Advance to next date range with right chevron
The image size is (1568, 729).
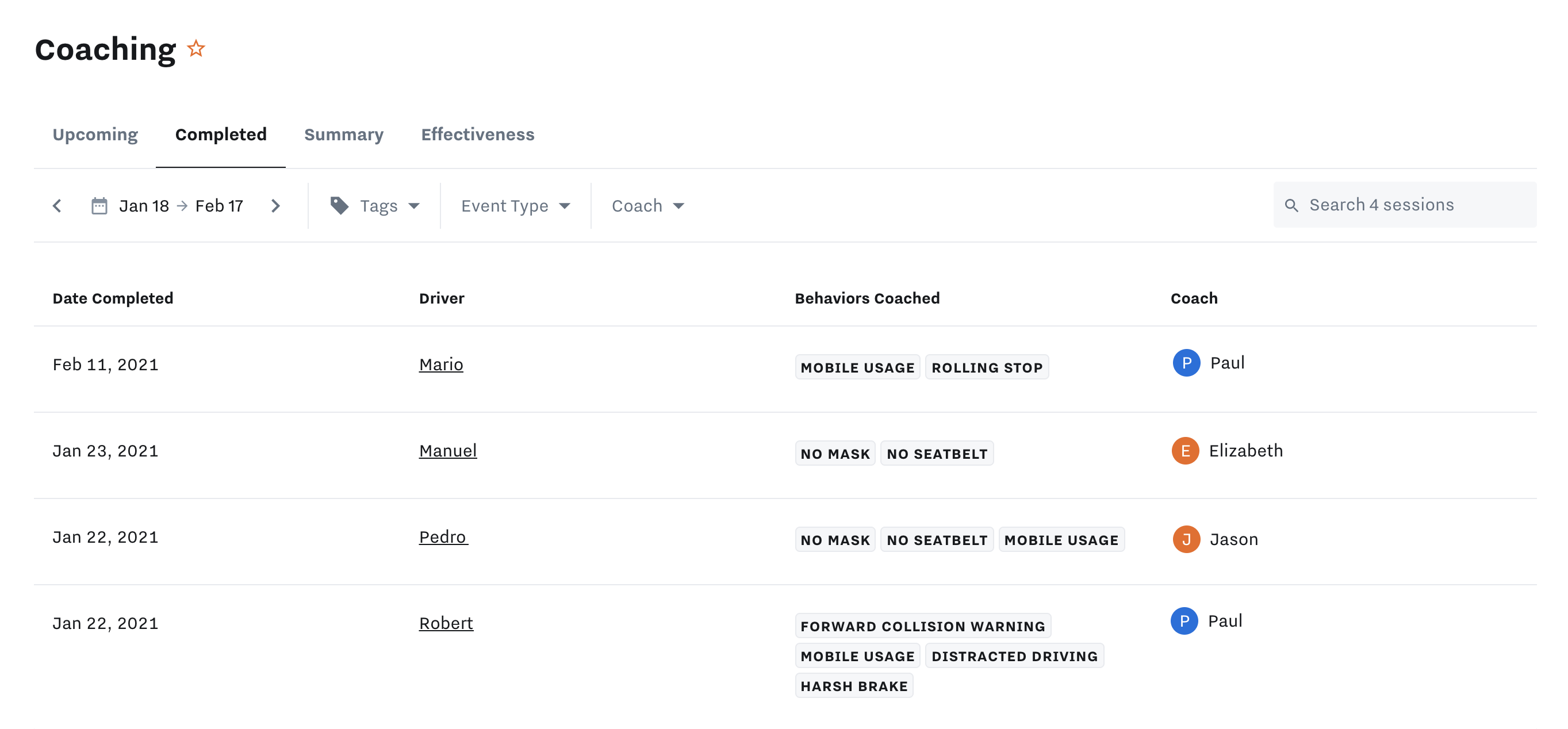click(x=275, y=206)
